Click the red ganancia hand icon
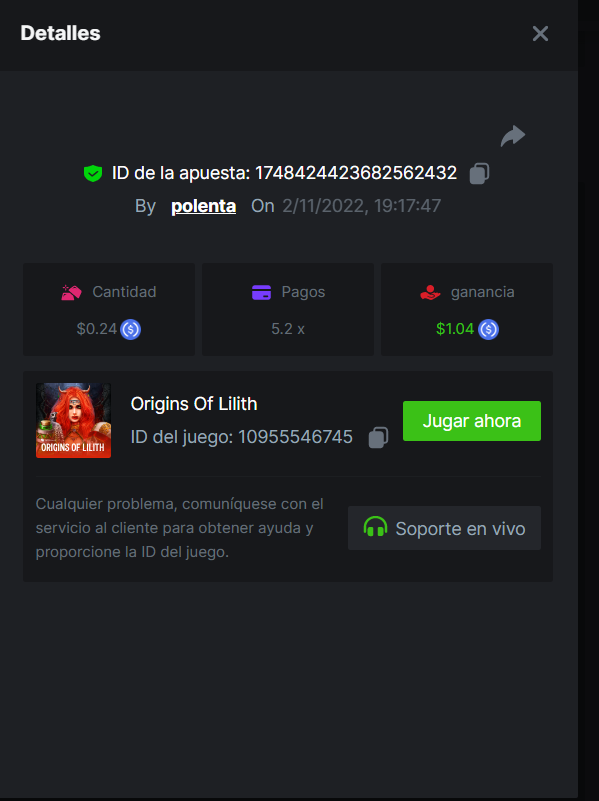The image size is (599, 801). (x=430, y=293)
